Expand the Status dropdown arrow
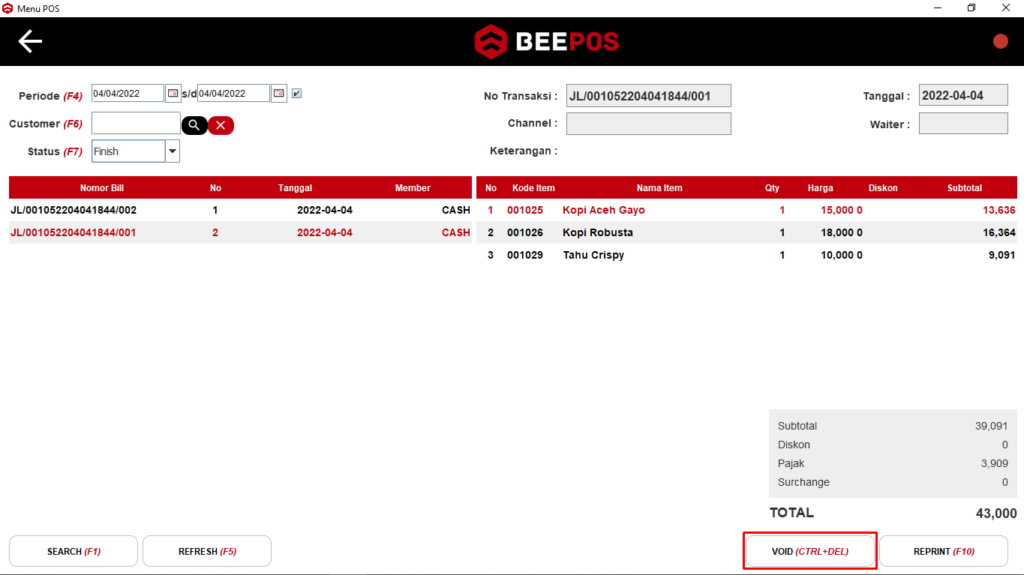 coord(172,152)
